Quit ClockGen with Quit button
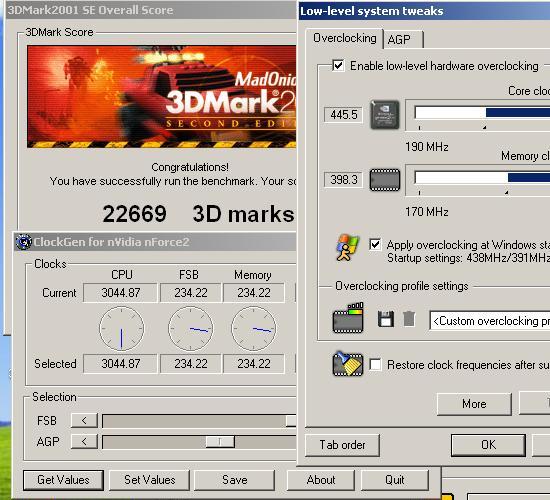Image resolution: width=550 pixels, height=500 pixels. coord(395,480)
